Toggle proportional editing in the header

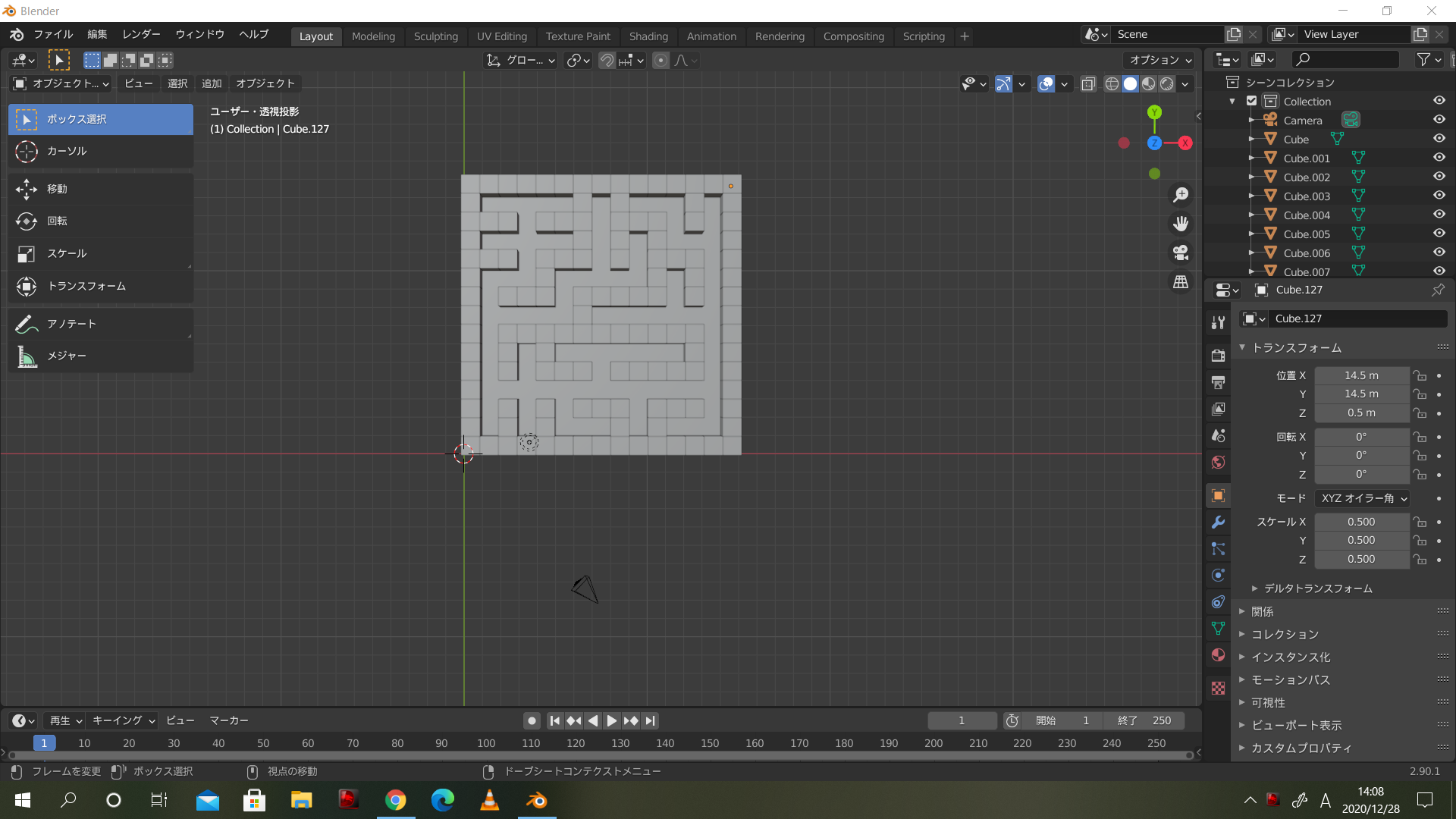click(661, 60)
